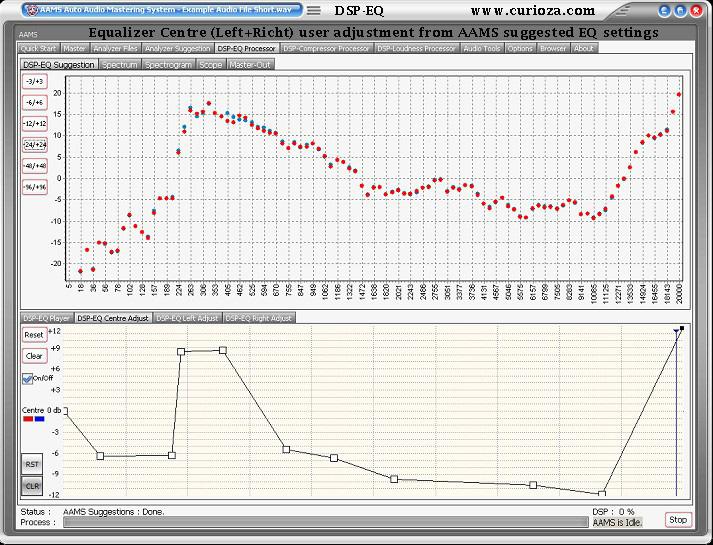Click the grey CLR button

click(32, 486)
